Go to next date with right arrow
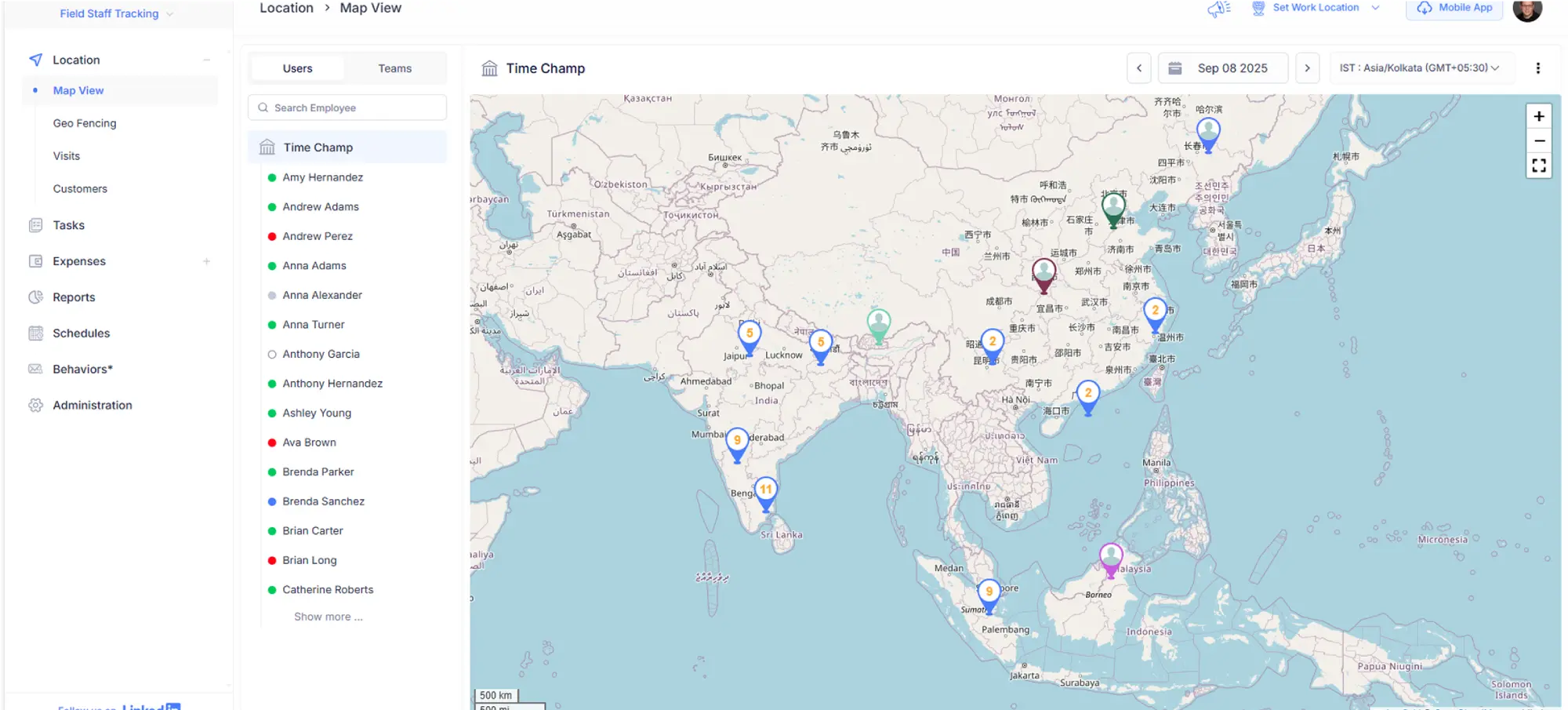 1307,68
